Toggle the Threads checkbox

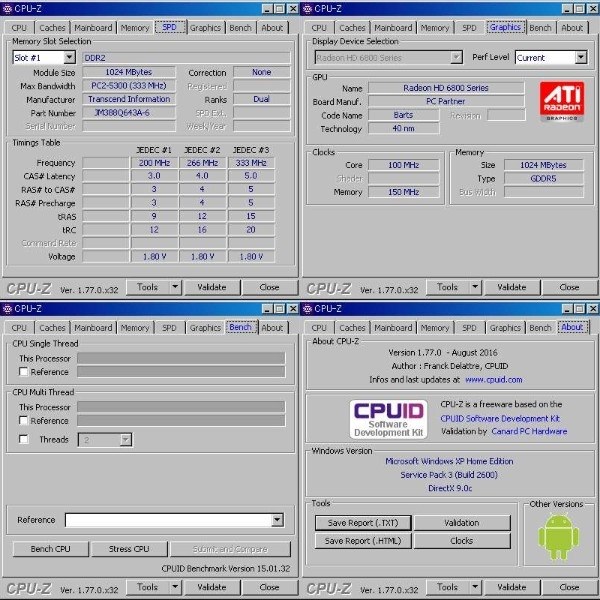(23, 439)
